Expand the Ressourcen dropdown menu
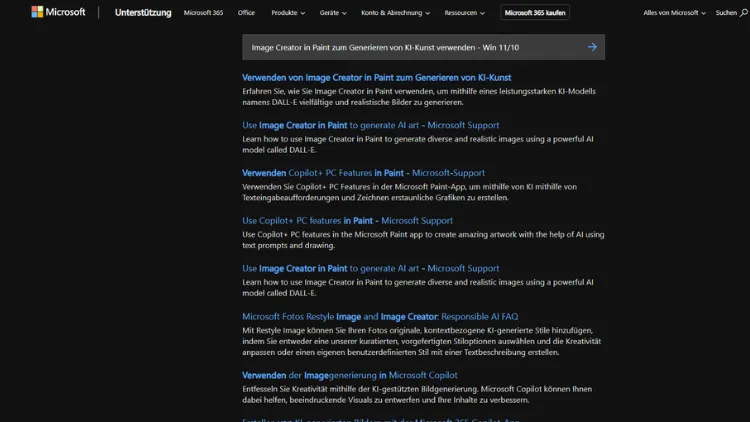This screenshot has width=750, height=422. [x=464, y=13]
